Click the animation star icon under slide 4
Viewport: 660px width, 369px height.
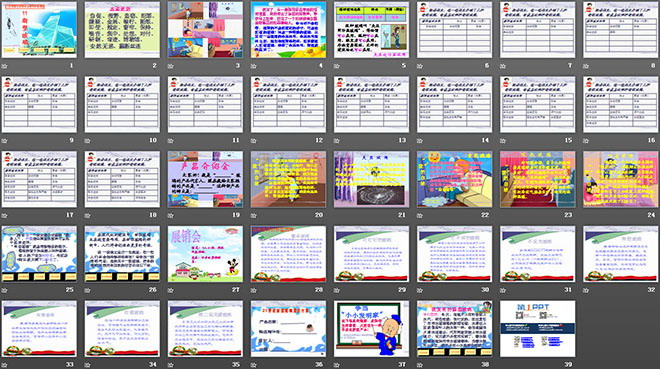pyautogui.click(x=254, y=66)
